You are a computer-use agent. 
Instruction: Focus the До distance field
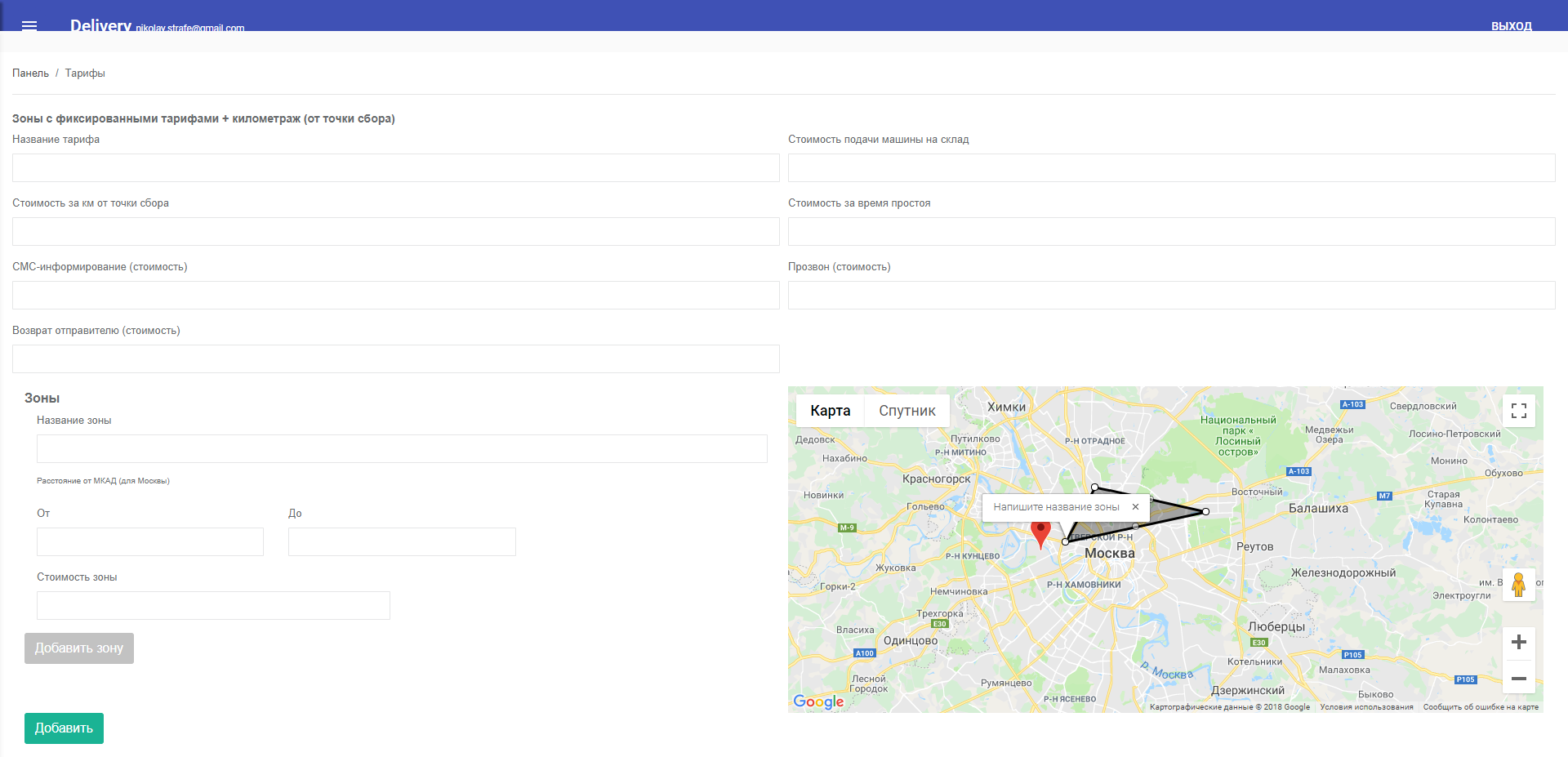pyautogui.click(x=402, y=541)
